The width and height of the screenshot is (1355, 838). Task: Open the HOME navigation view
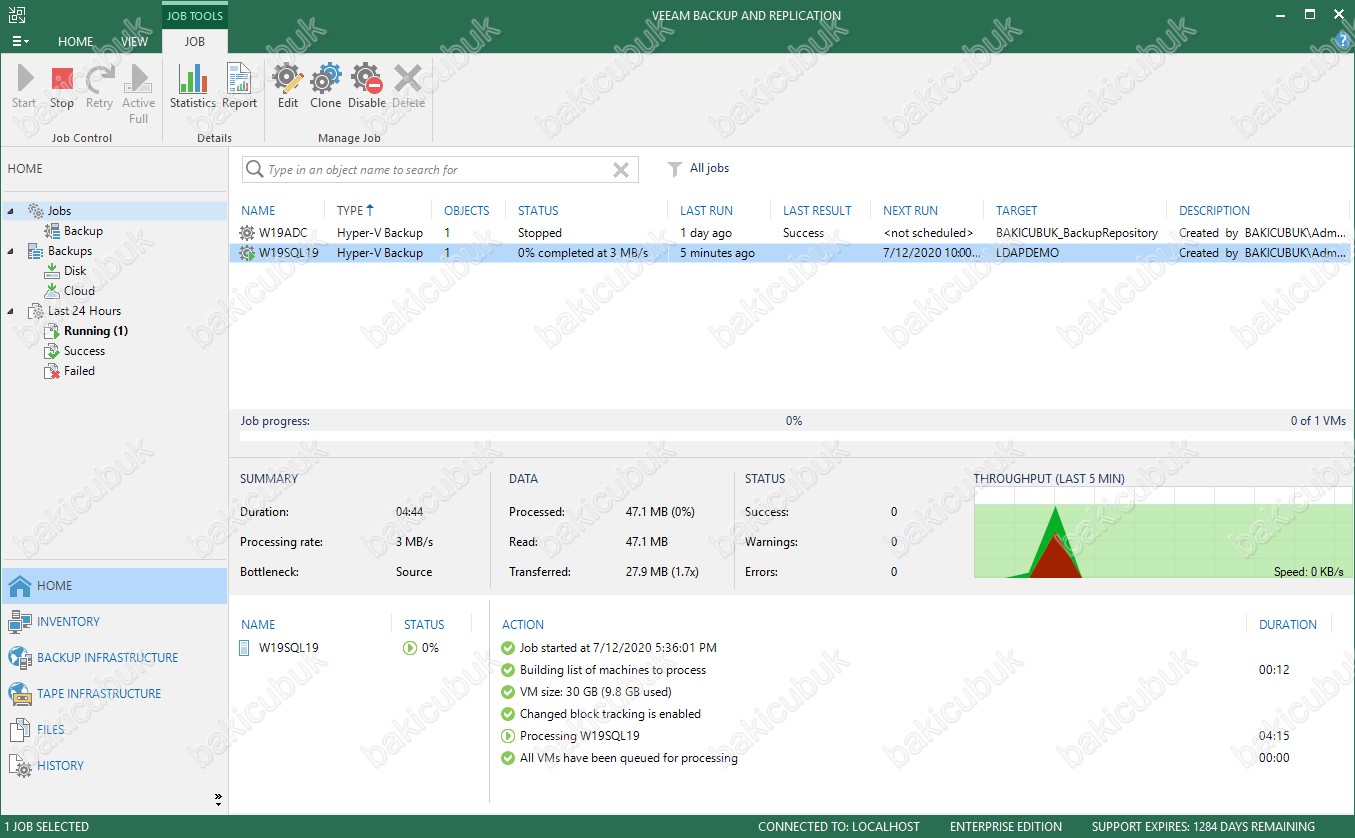point(114,586)
